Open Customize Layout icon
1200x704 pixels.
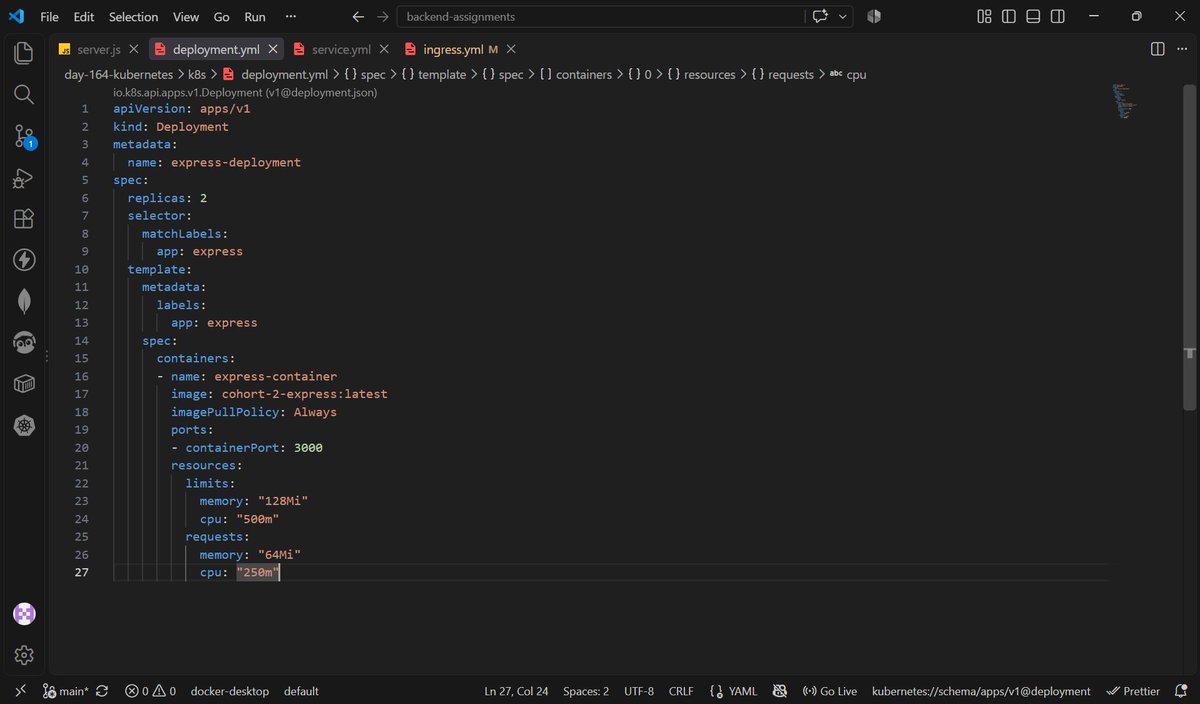pyautogui.click(x=985, y=17)
